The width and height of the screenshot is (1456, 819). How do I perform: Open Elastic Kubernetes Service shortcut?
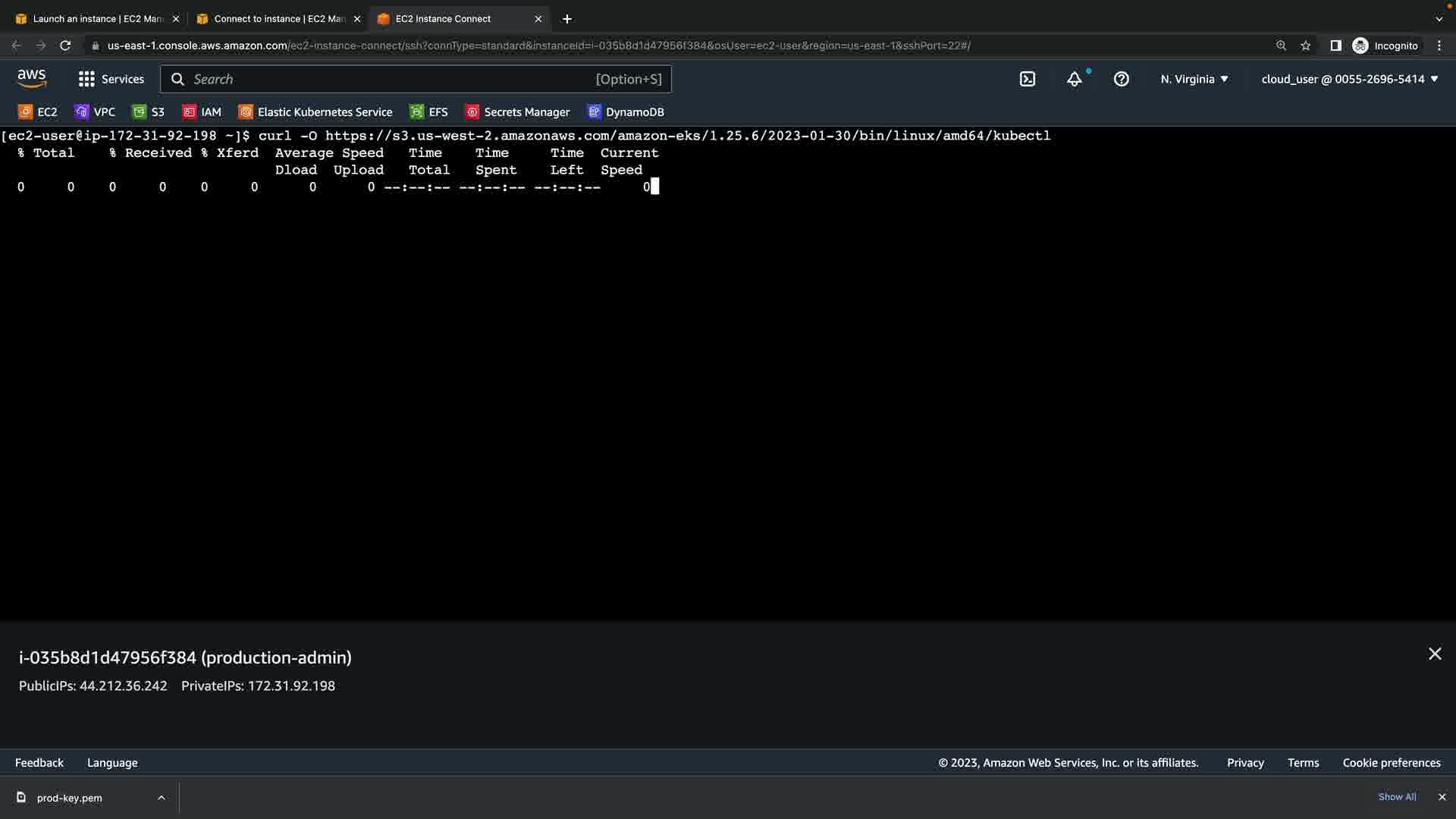[315, 112]
